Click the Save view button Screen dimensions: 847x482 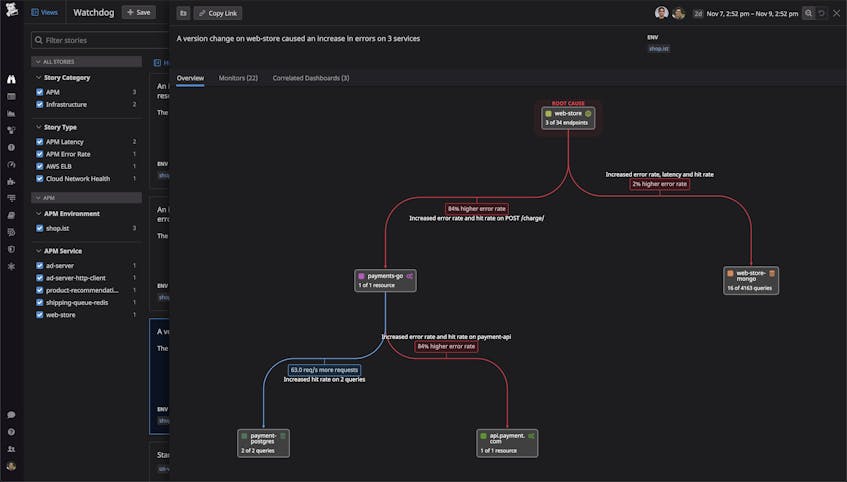tap(139, 12)
